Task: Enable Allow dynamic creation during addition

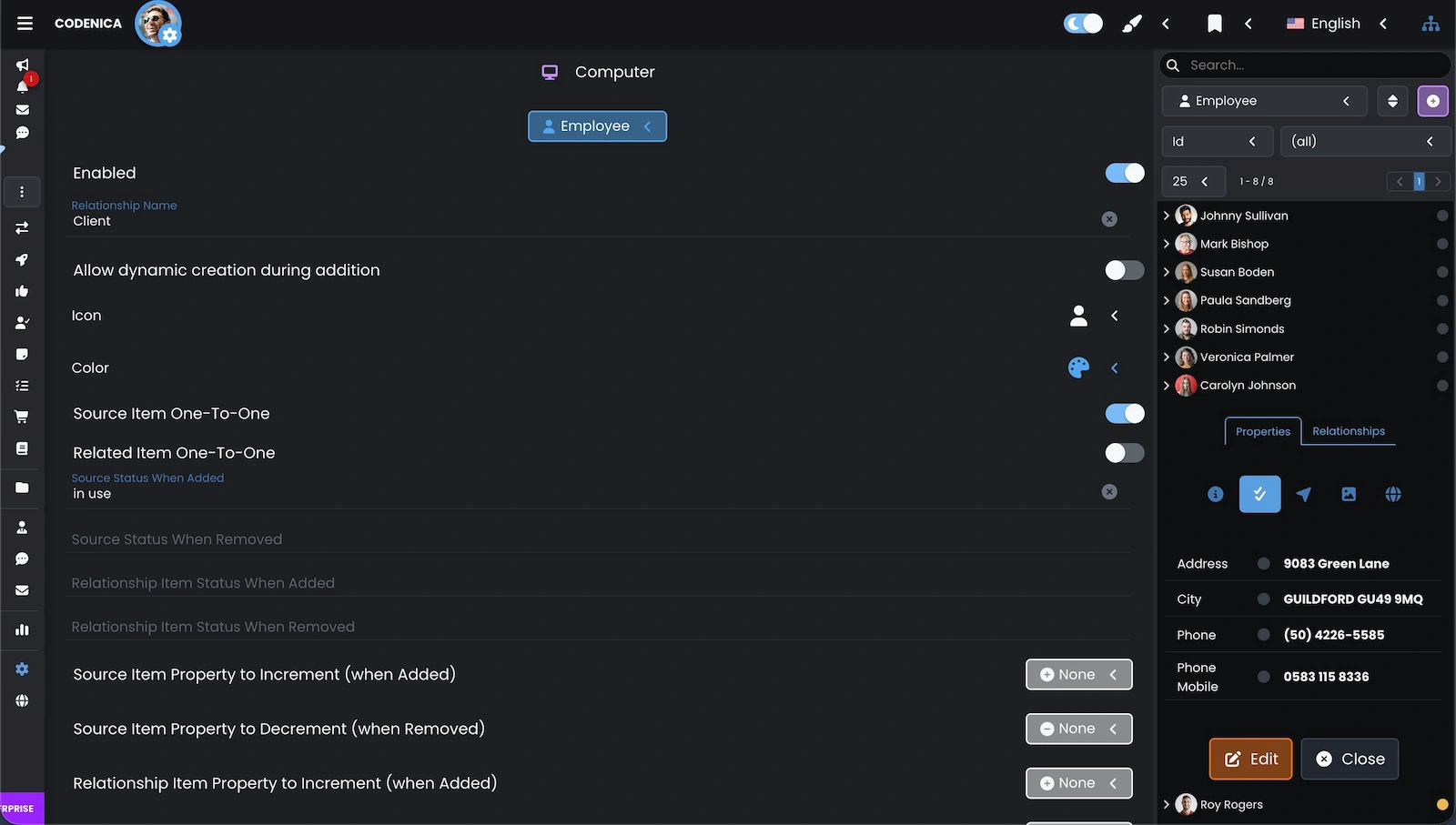Action: (1124, 270)
